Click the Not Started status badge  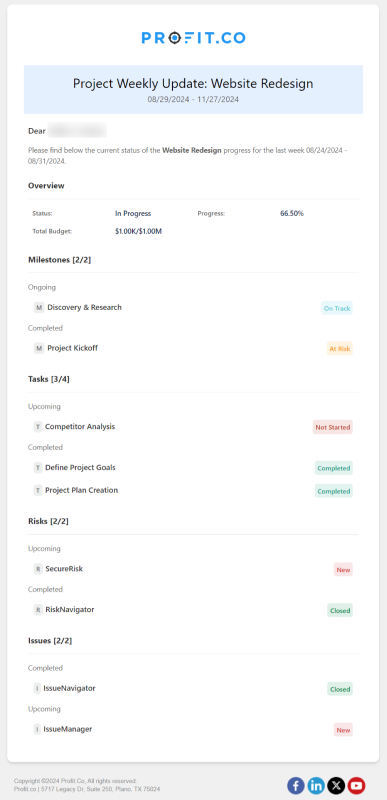coord(332,427)
